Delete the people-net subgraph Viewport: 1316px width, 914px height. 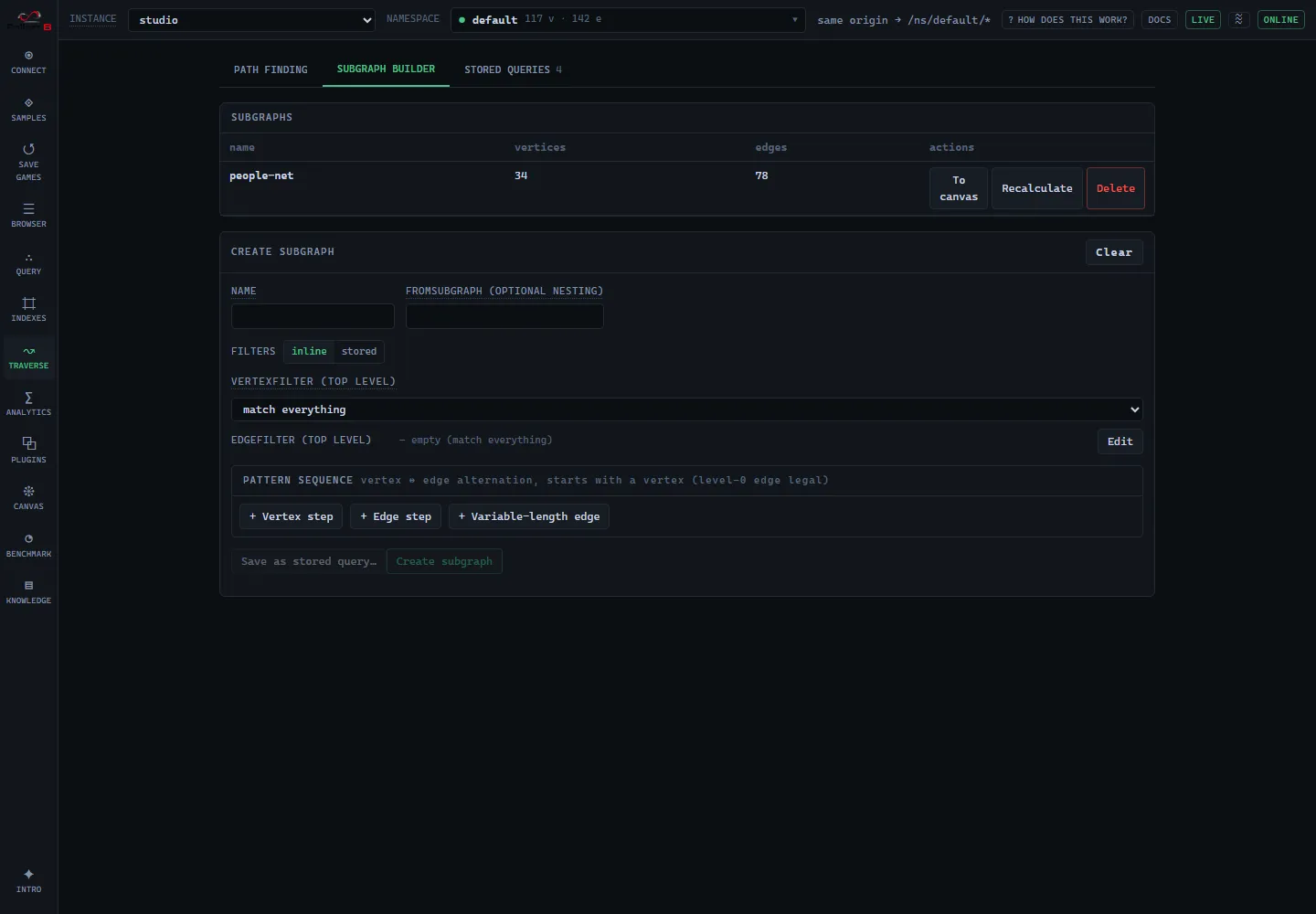coord(1116,188)
